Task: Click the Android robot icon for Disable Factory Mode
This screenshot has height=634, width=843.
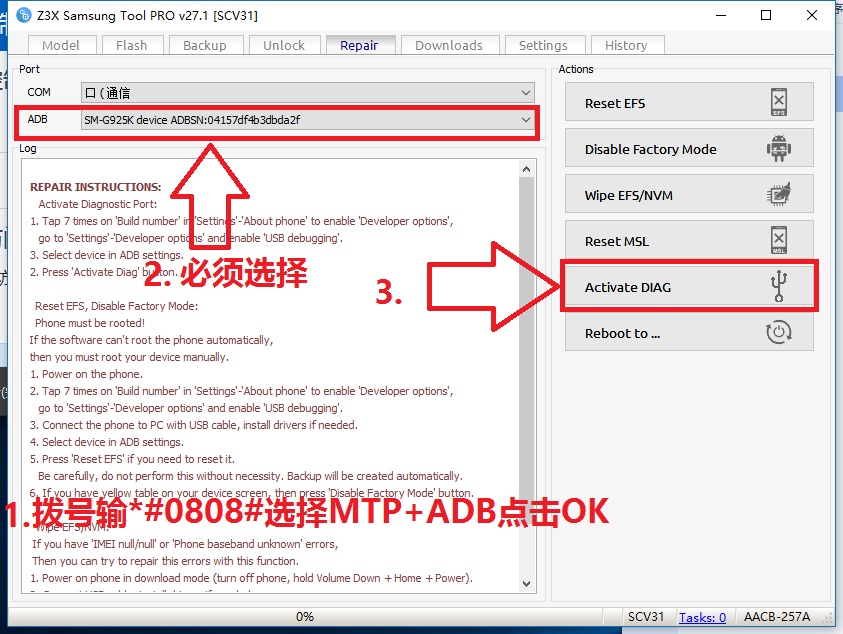Action: pos(778,148)
